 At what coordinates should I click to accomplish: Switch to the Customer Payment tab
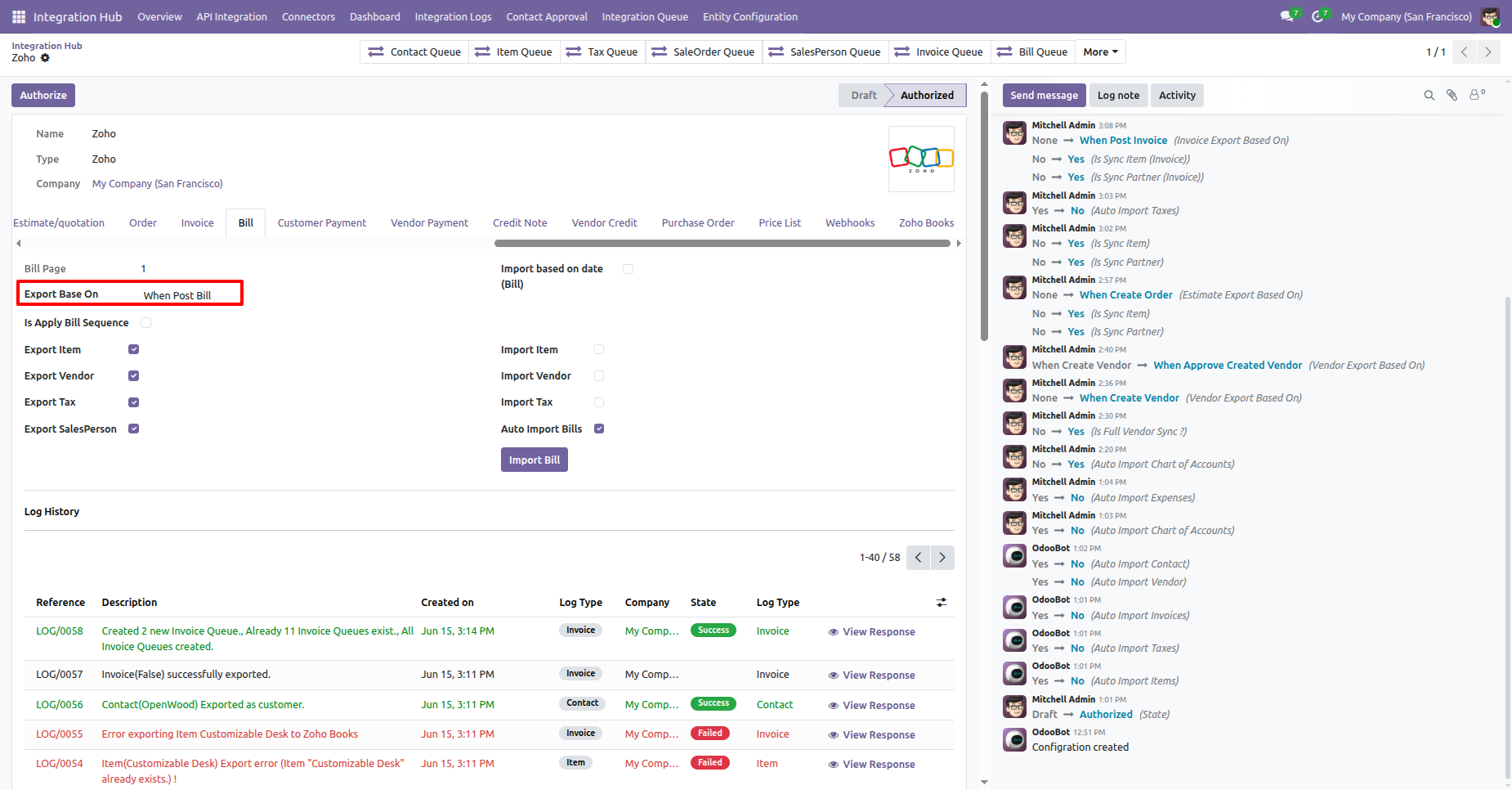click(x=322, y=222)
